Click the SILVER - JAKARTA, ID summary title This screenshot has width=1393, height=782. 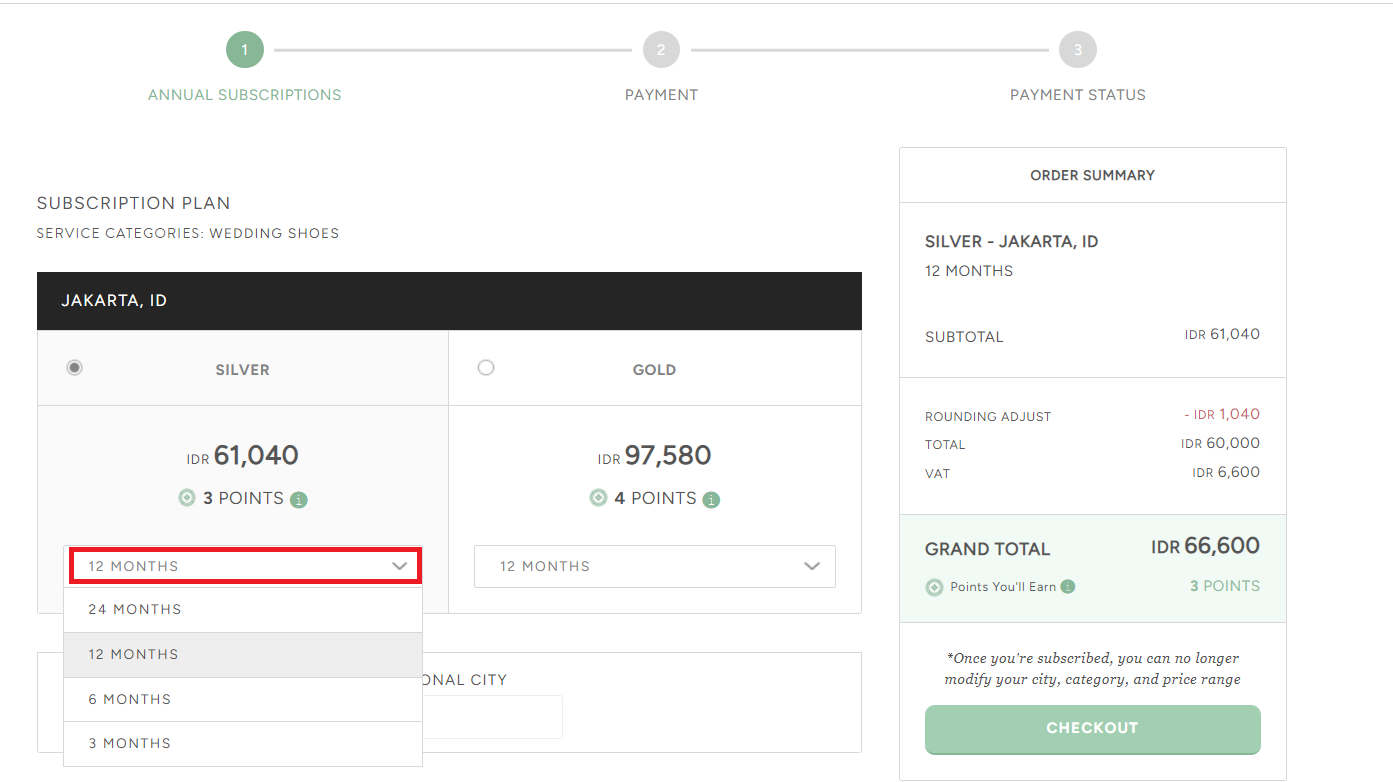(1012, 242)
